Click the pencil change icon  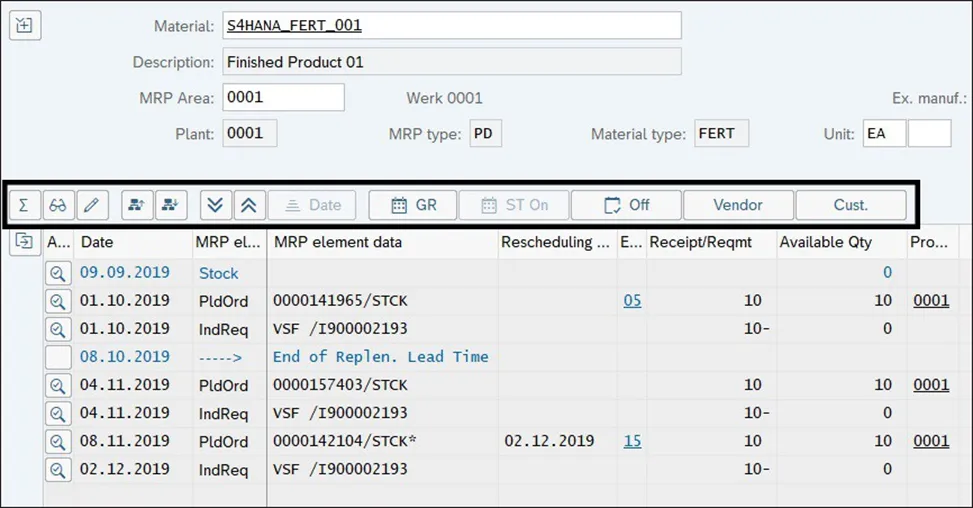coord(91,205)
